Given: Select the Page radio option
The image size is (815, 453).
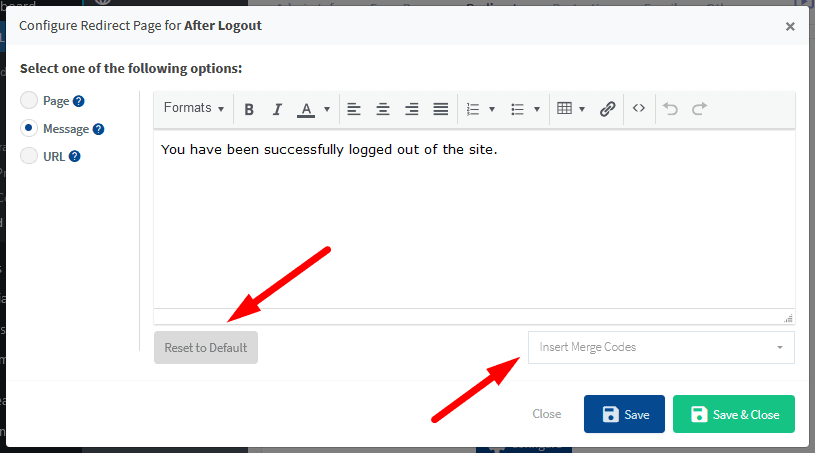Looking at the screenshot, I should tap(29, 100).
